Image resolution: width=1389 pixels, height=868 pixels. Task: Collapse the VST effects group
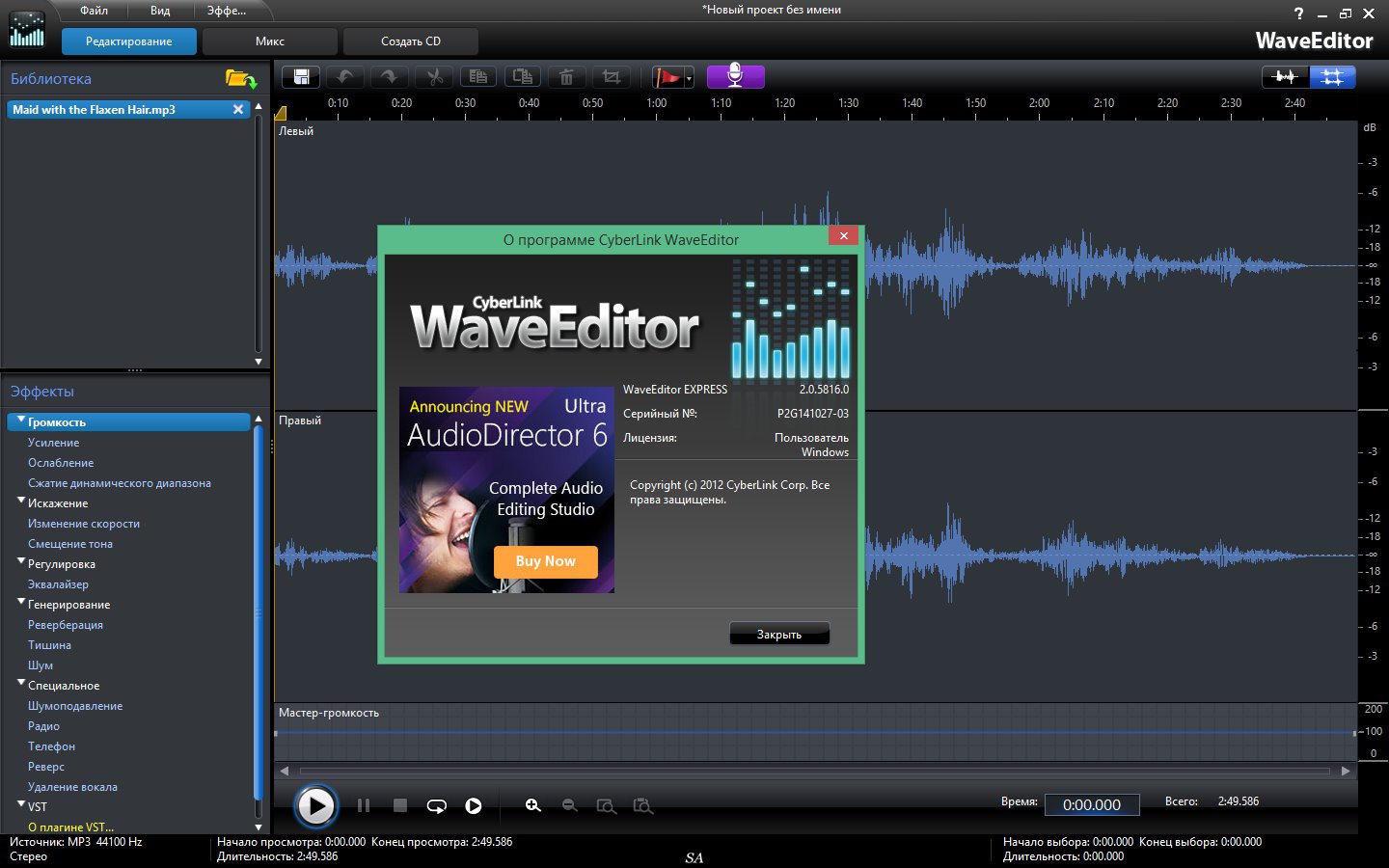[x=21, y=804]
